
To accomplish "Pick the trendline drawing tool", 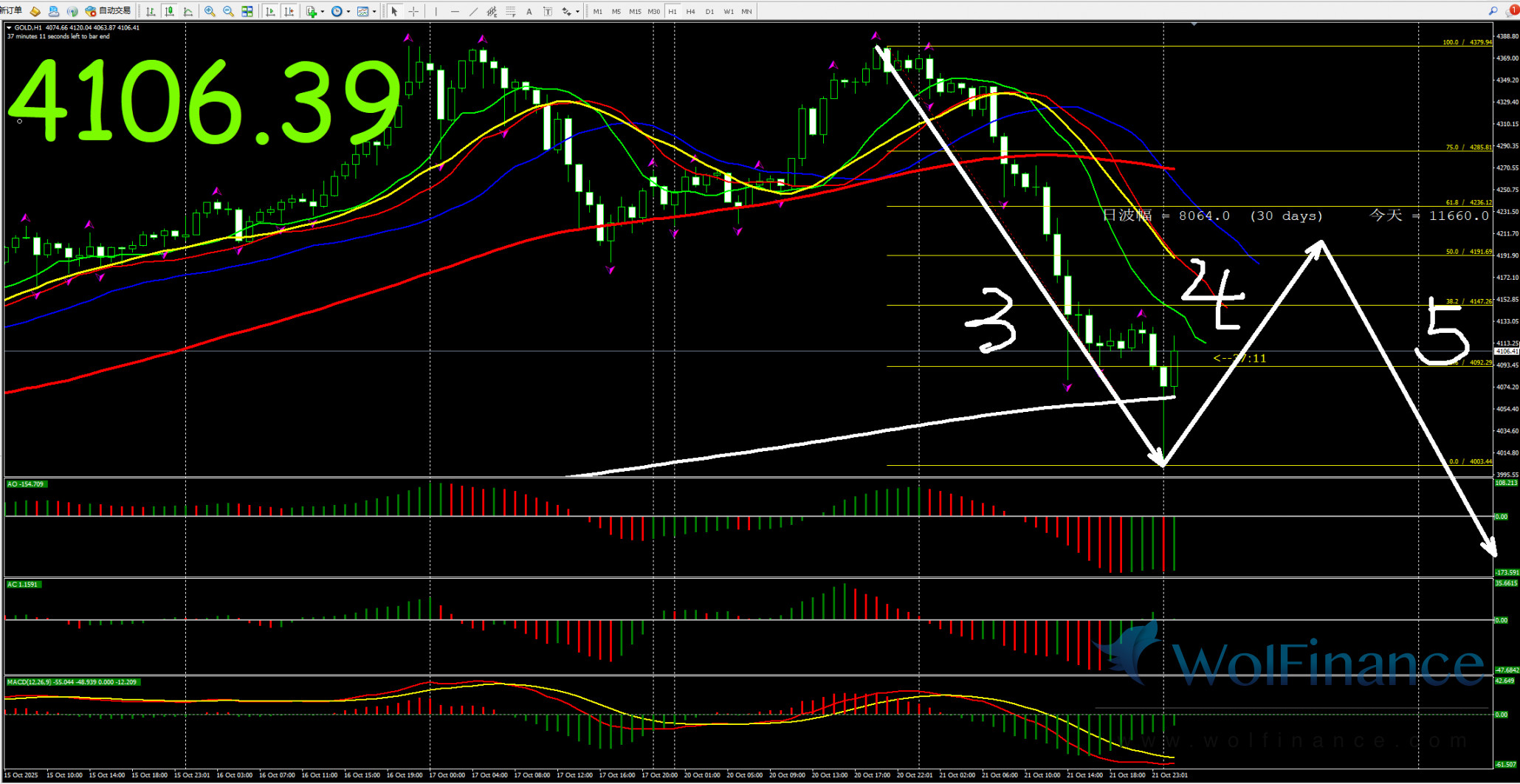I will coord(473,11).
